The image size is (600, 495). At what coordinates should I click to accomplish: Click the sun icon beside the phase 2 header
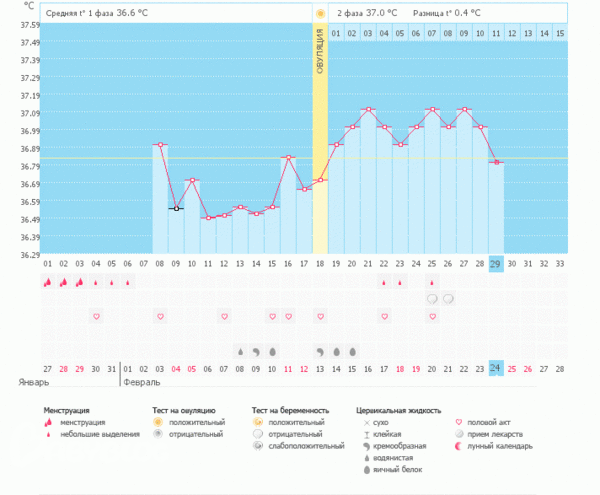pyautogui.click(x=320, y=14)
